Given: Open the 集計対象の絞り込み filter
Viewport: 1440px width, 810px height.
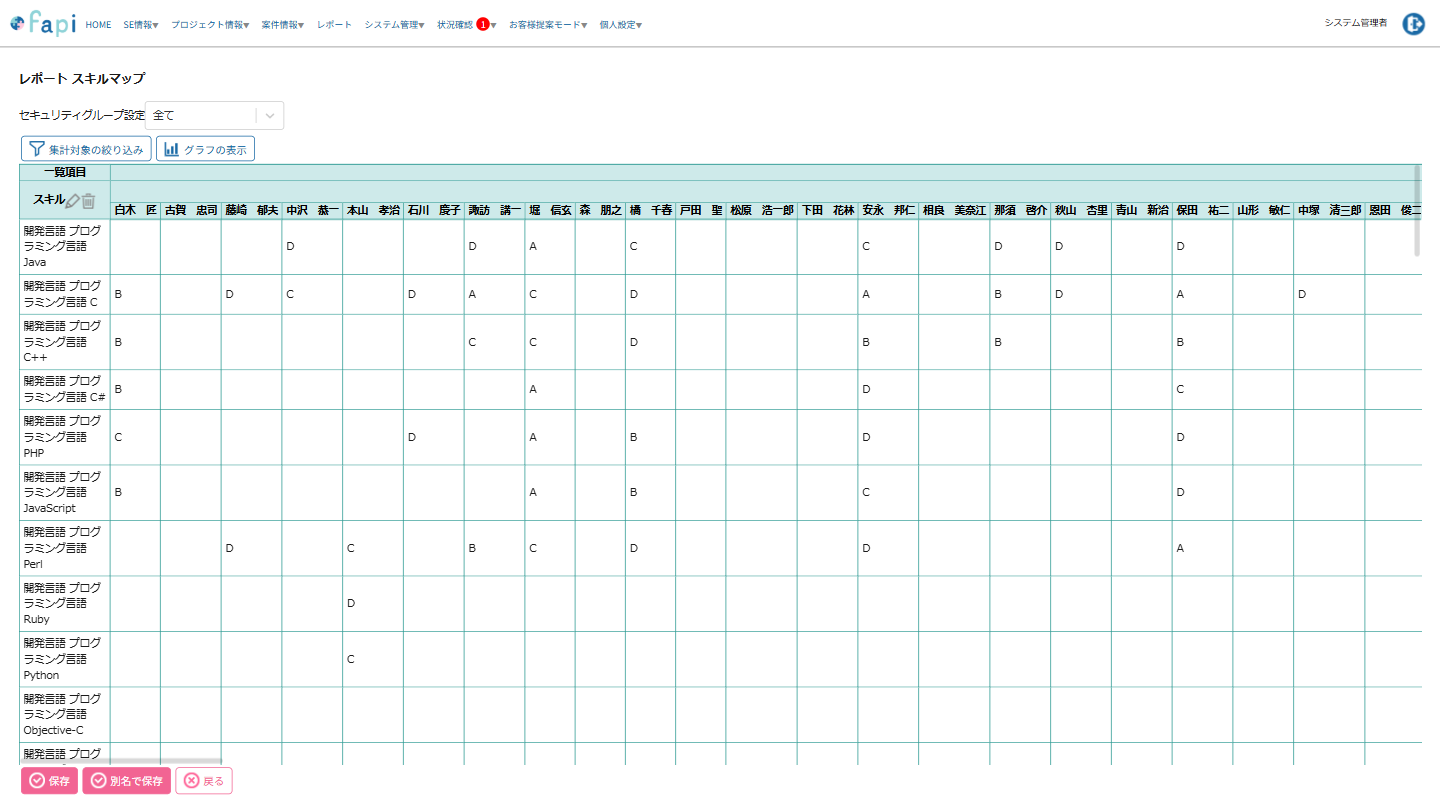Looking at the screenshot, I should tap(86, 149).
